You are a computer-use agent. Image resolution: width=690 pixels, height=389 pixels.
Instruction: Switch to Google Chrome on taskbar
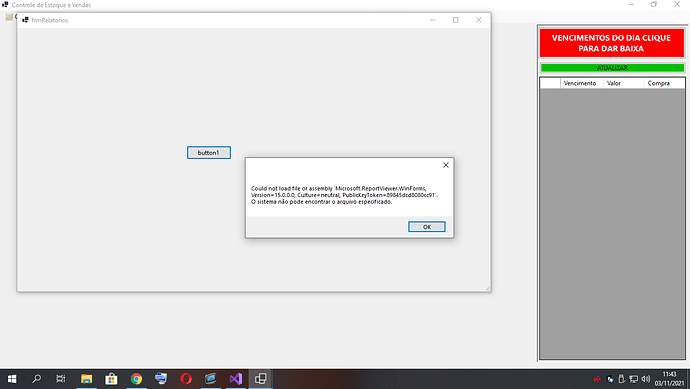[x=136, y=379]
